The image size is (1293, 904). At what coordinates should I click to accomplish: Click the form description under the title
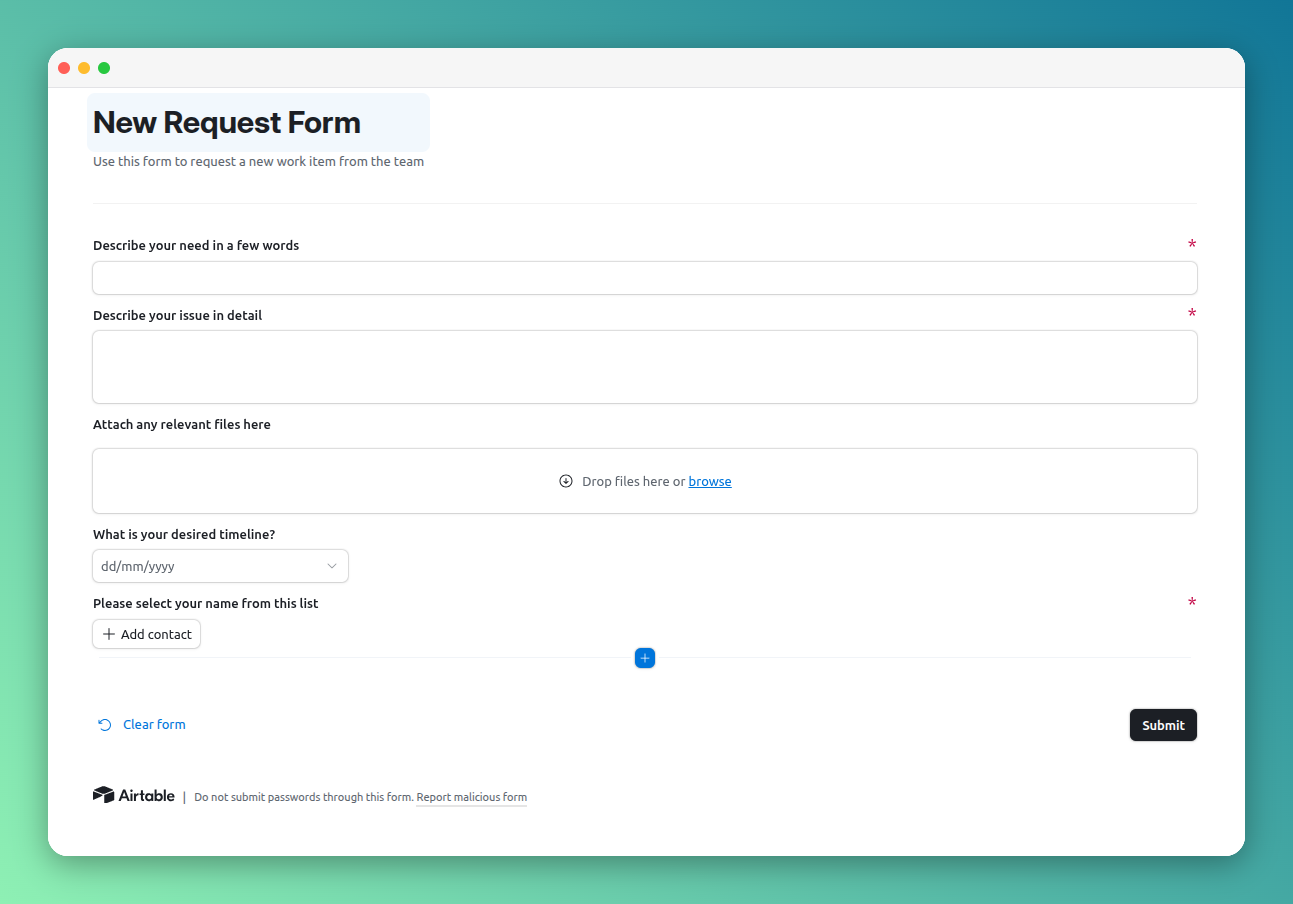tap(258, 161)
